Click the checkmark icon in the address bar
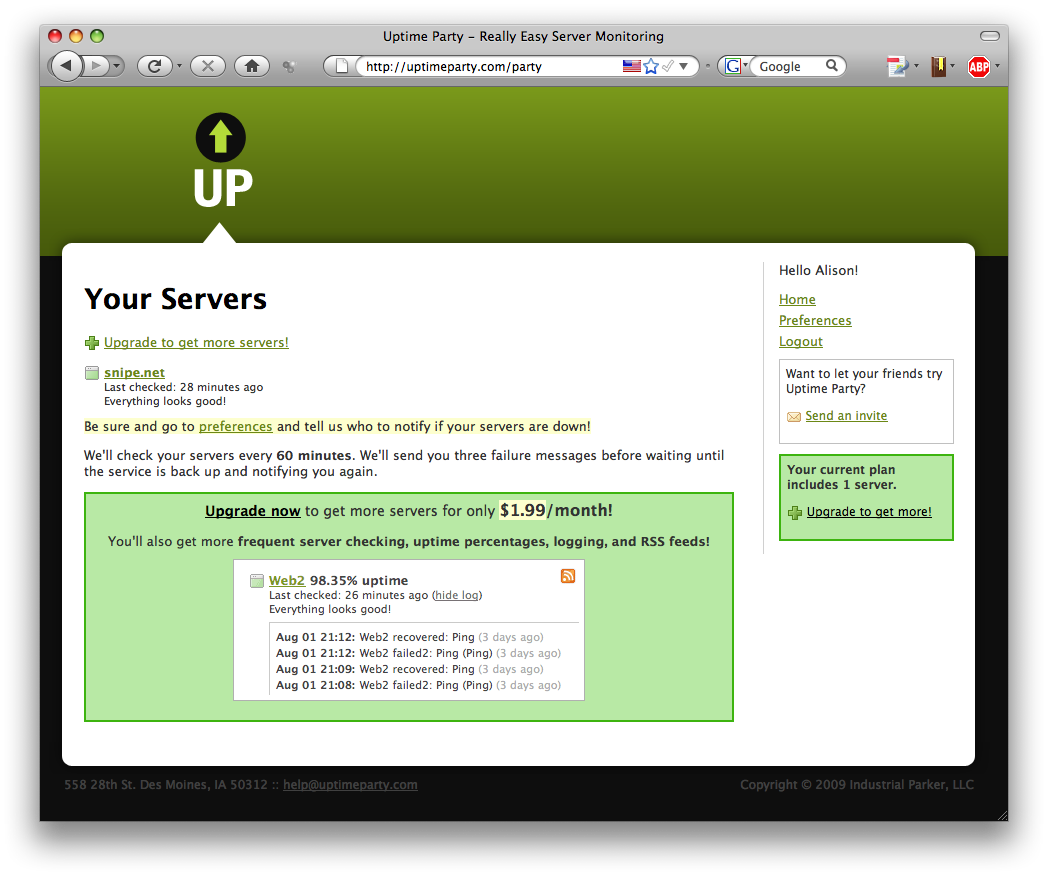The width and height of the screenshot is (1048, 876). [x=668, y=65]
